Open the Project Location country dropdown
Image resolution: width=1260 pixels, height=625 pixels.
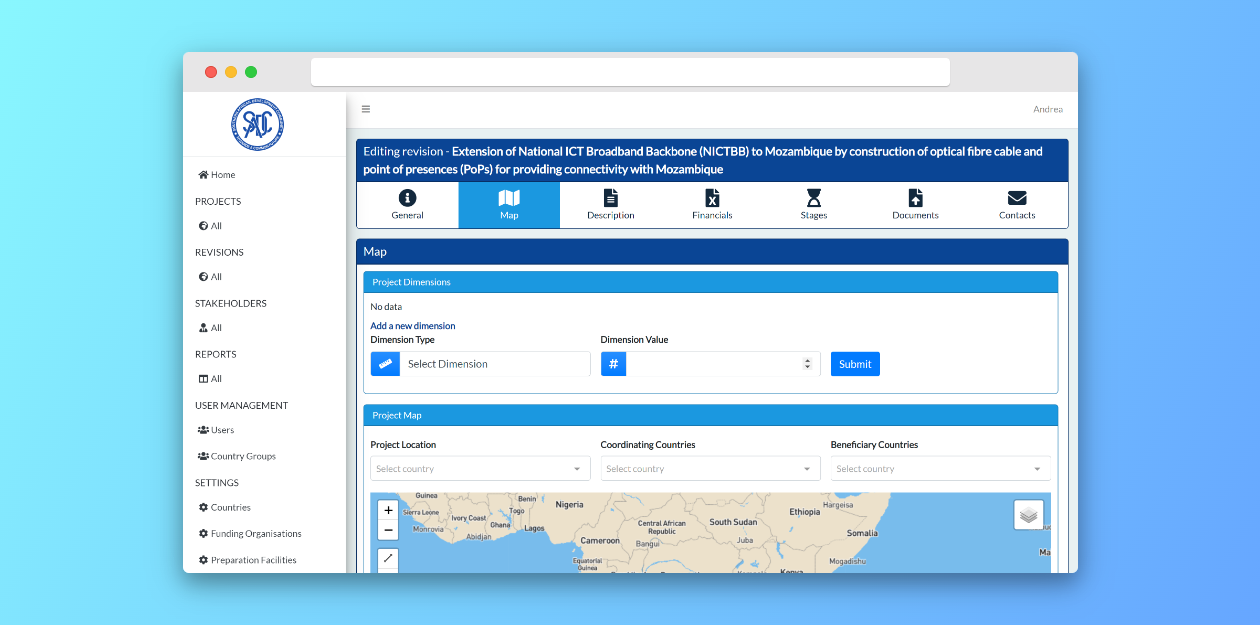click(480, 469)
